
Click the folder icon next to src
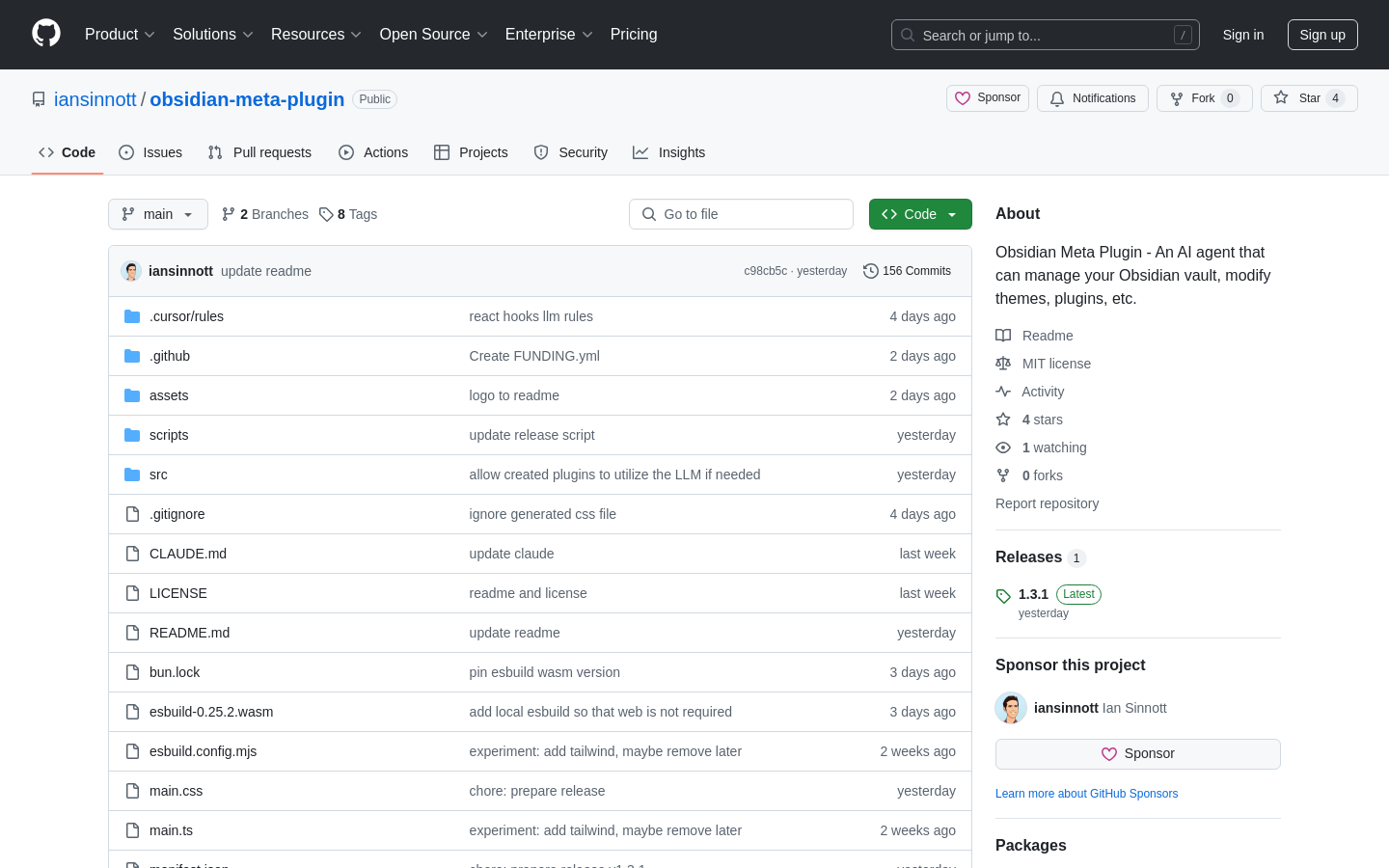tap(132, 475)
